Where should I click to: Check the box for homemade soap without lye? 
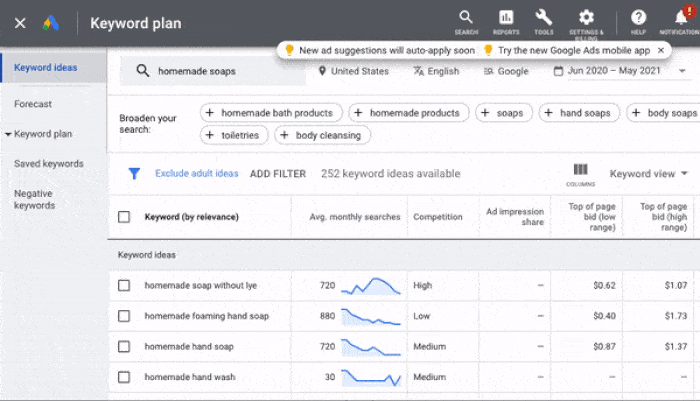[x=124, y=285]
